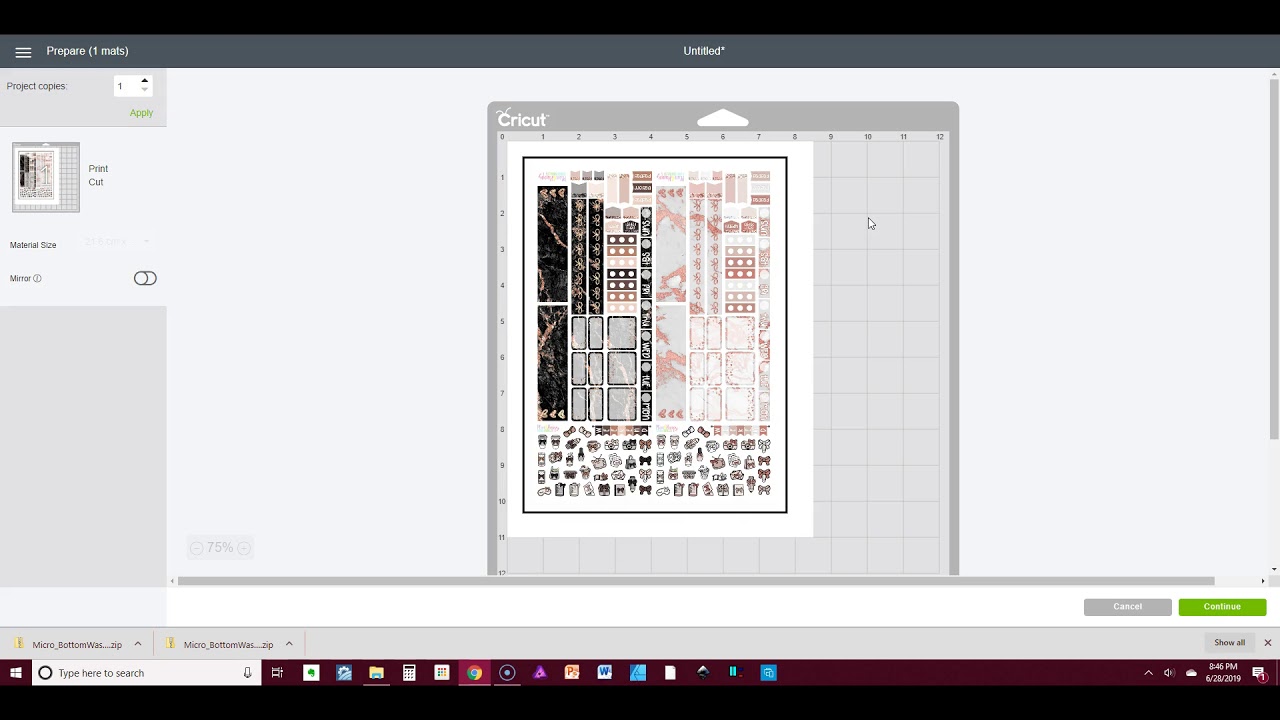The image size is (1280, 720).
Task: Open the hamburger menu next to Prepare
Action: point(23,52)
